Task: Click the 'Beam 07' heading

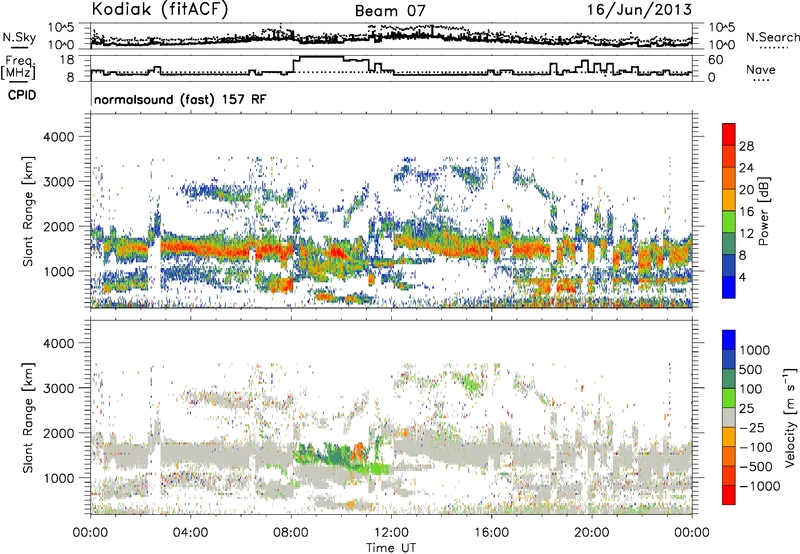Action: click(390, 11)
